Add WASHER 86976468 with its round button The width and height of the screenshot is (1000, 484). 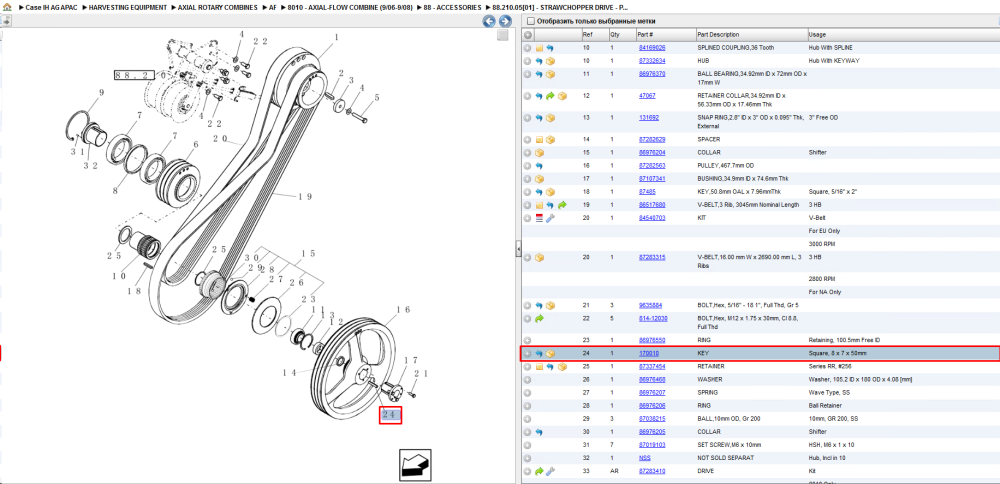[527, 379]
